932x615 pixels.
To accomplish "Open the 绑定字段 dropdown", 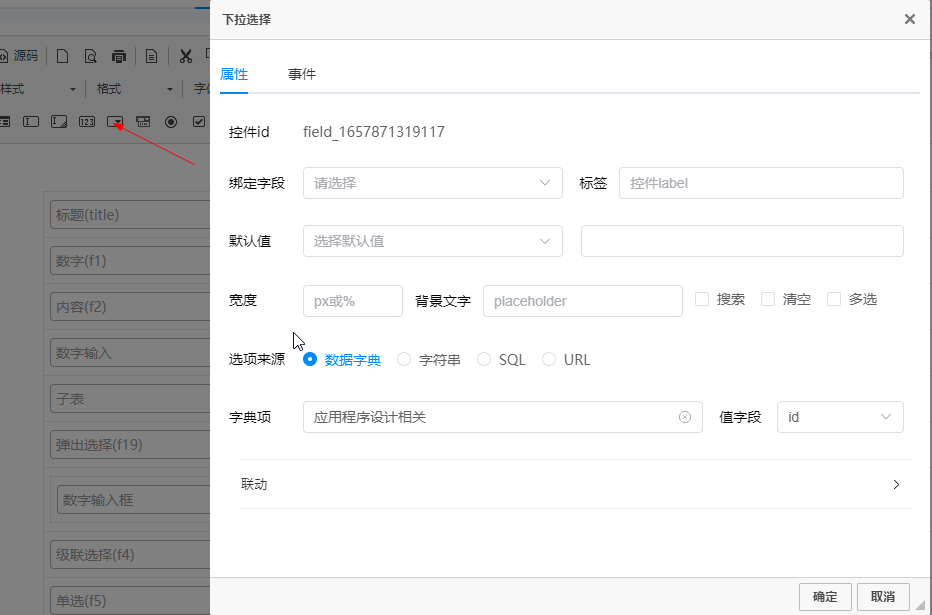I will coord(432,183).
